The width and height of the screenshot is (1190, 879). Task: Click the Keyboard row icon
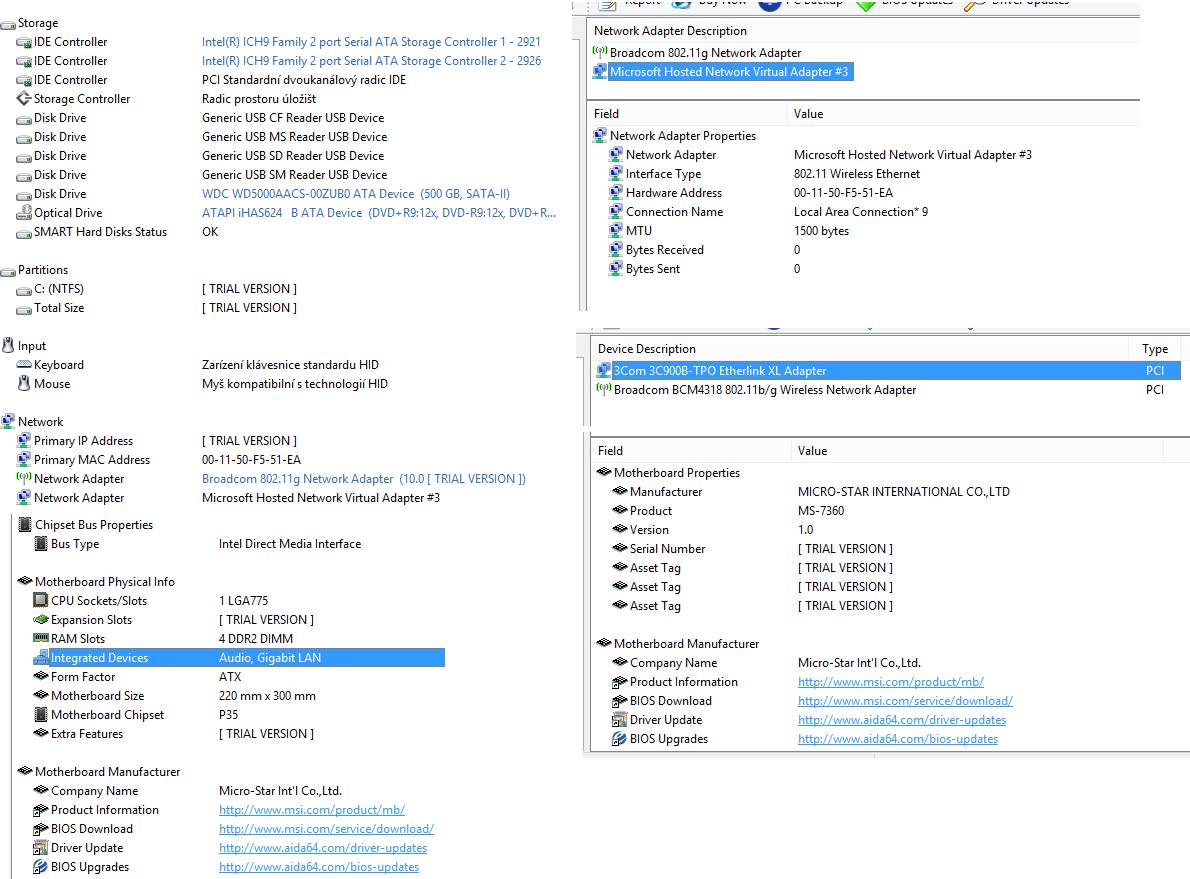[x=24, y=365]
